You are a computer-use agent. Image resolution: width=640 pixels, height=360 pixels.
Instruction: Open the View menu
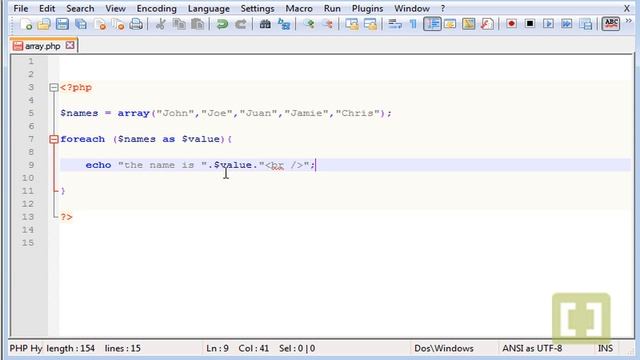[x=116, y=8]
